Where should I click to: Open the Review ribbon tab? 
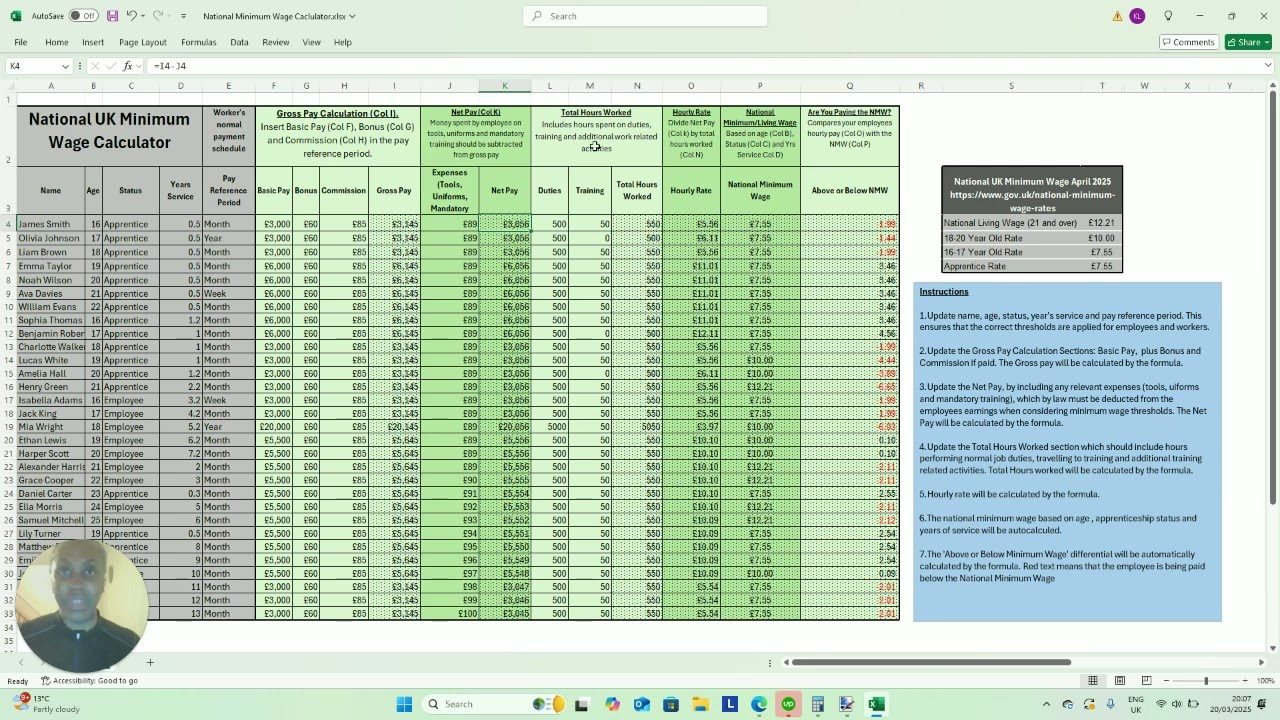275,42
